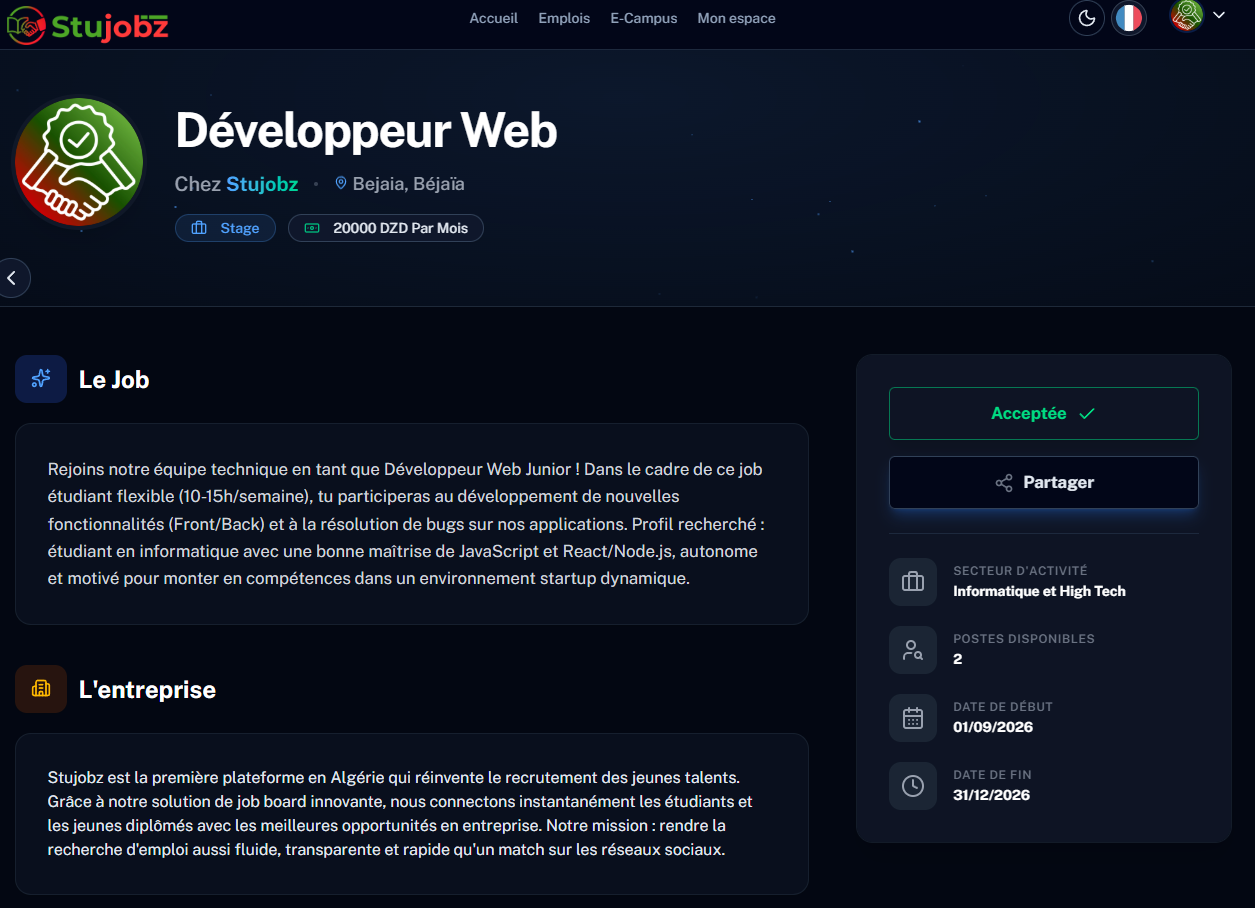
Task: Open the Mon espace section
Action: click(x=736, y=18)
